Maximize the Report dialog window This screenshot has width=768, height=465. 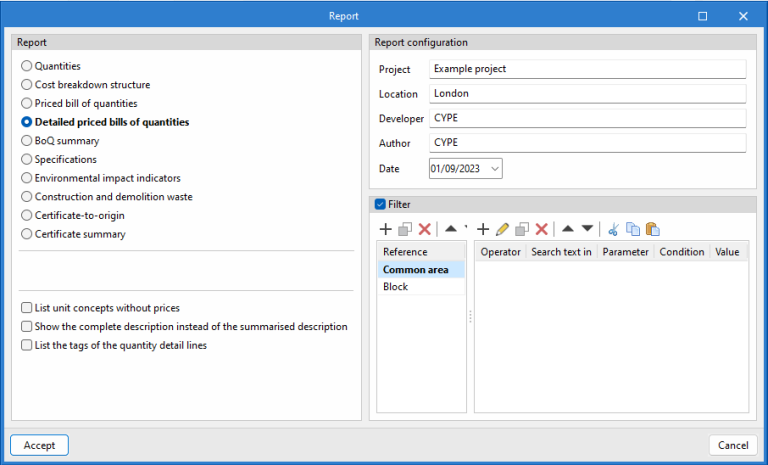[702, 16]
